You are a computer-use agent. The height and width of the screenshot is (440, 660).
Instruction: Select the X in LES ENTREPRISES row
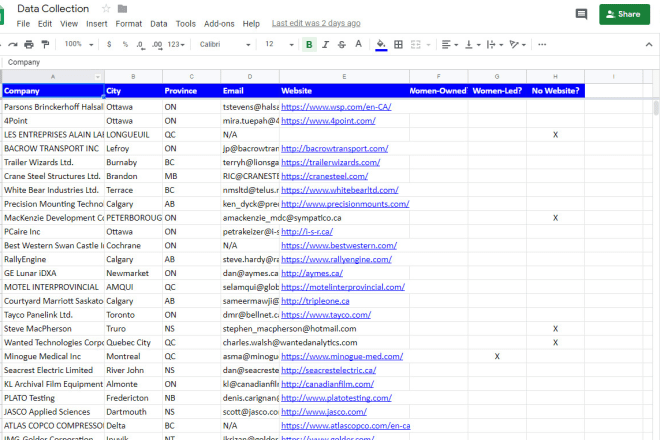pyautogui.click(x=555, y=135)
